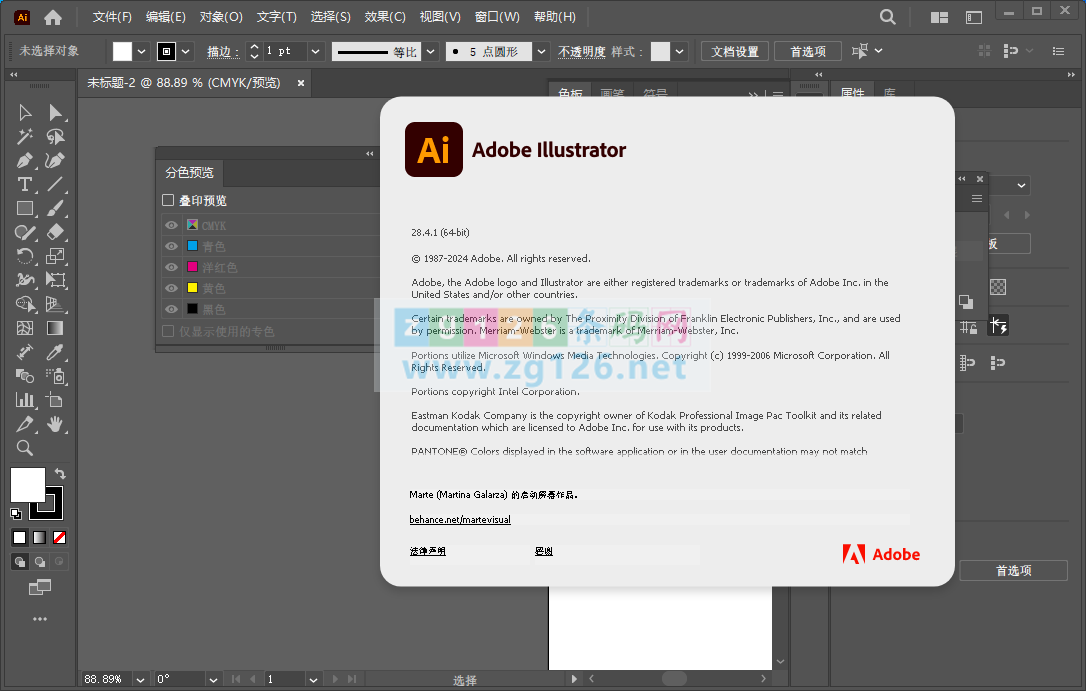Switch to 分色预览 panel tab
The width and height of the screenshot is (1086, 691).
coord(190,172)
